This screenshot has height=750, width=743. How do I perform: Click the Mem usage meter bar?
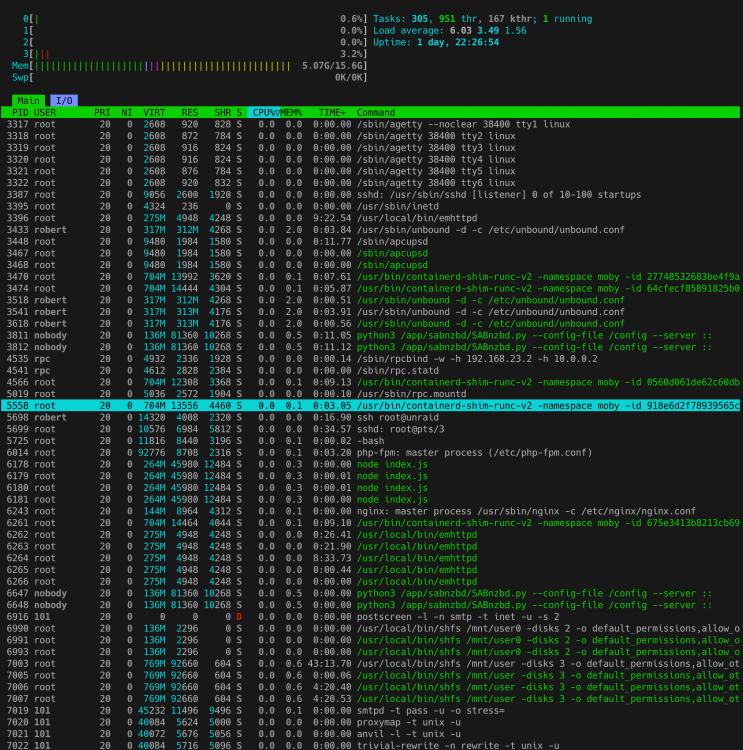click(190, 66)
